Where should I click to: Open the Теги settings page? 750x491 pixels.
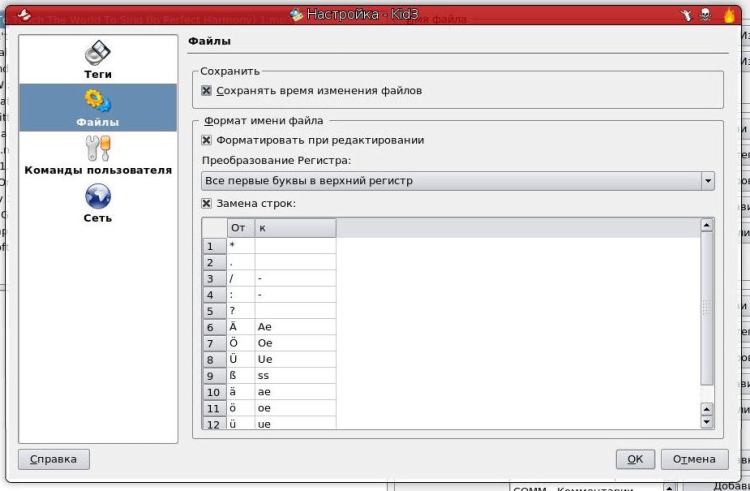98,60
